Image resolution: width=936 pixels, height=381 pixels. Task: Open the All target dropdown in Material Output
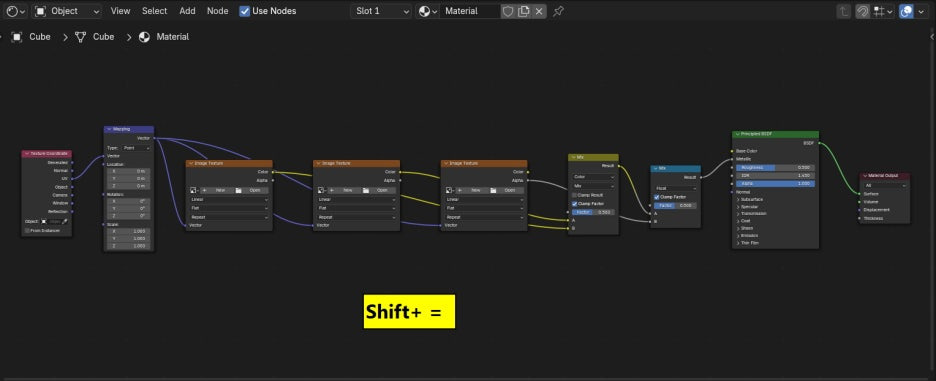(x=885, y=185)
